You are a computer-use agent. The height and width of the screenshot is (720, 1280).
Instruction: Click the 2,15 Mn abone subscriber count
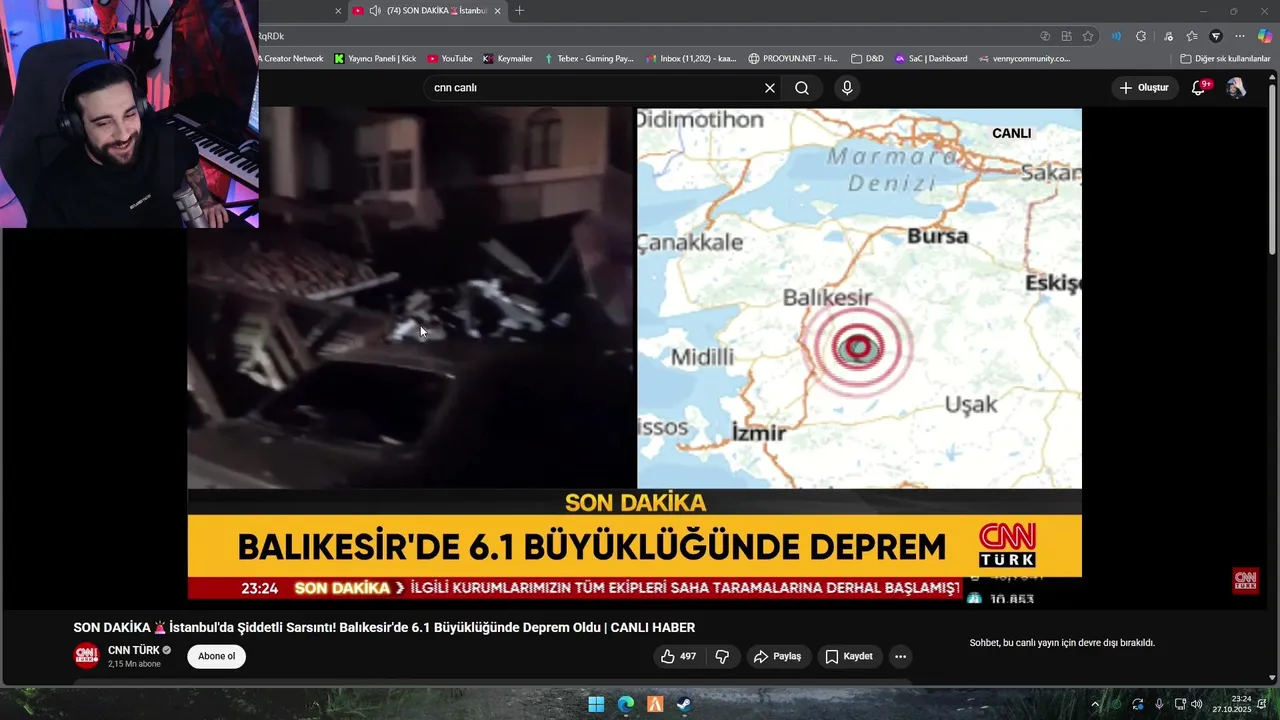[x=134, y=664]
